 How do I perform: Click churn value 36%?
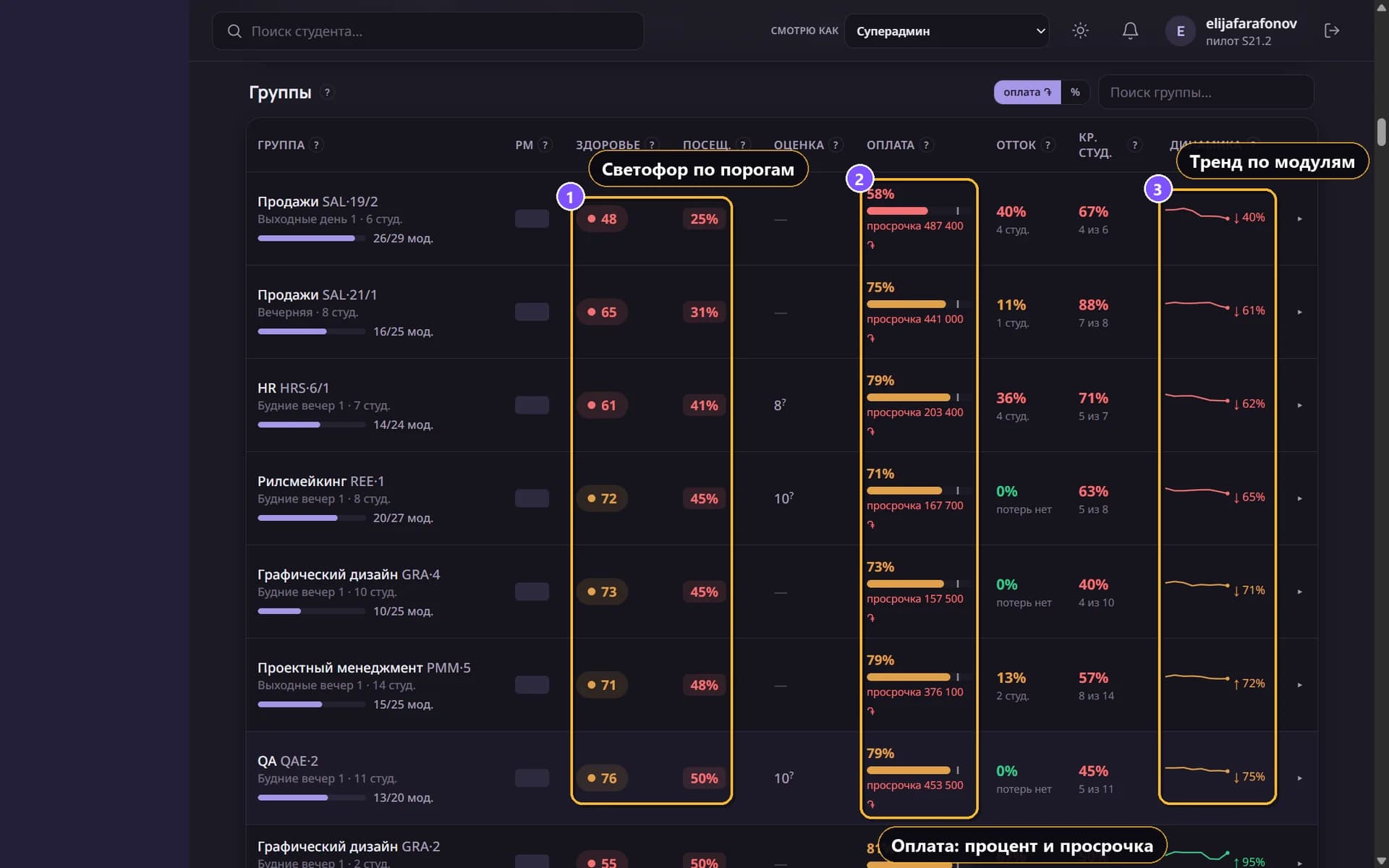click(x=1011, y=398)
